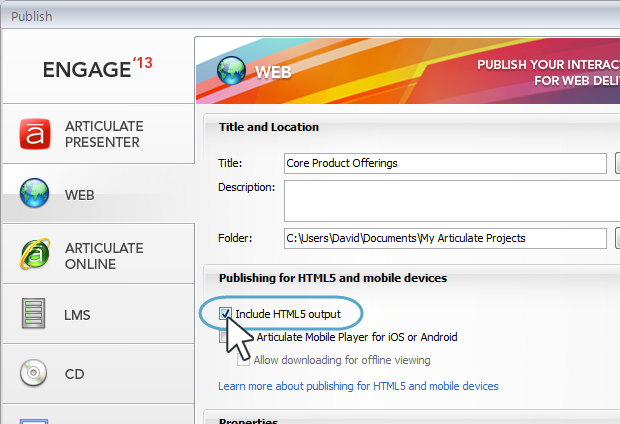Click the globe icon in the WEB banner
620x424 pixels.
point(231,70)
